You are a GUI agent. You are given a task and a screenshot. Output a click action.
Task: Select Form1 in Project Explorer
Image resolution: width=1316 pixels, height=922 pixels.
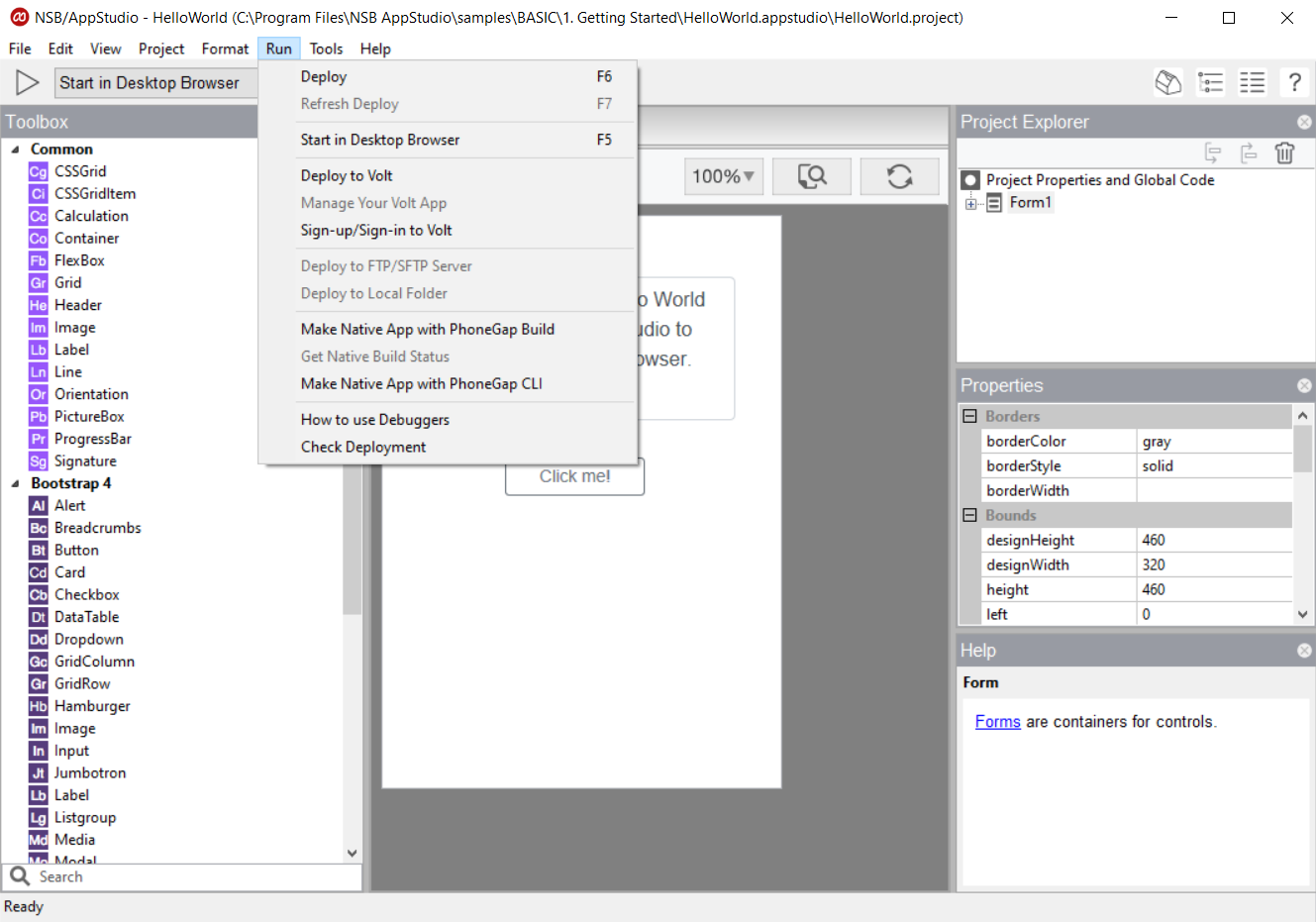click(1030, 203)
